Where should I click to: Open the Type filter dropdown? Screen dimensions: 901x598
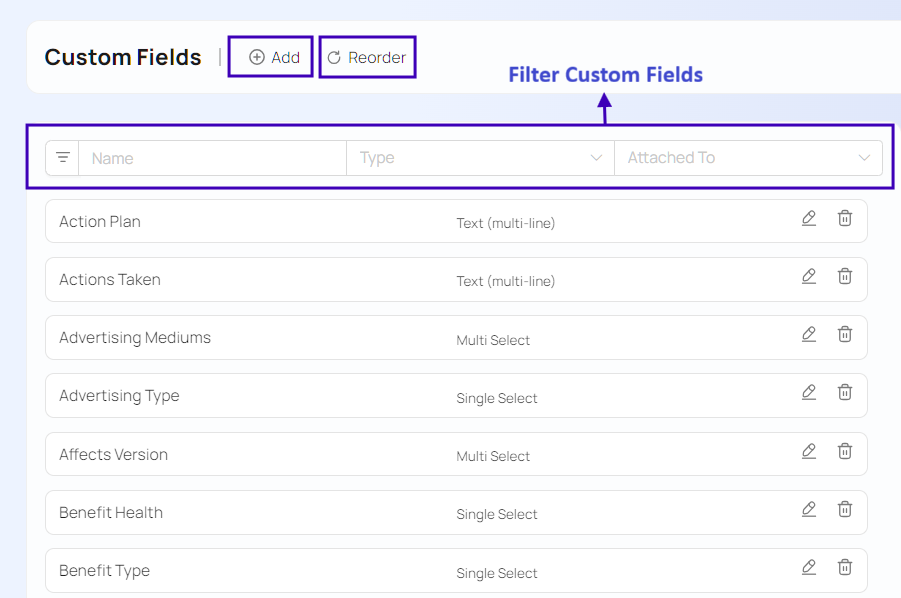tap(480, 158)
